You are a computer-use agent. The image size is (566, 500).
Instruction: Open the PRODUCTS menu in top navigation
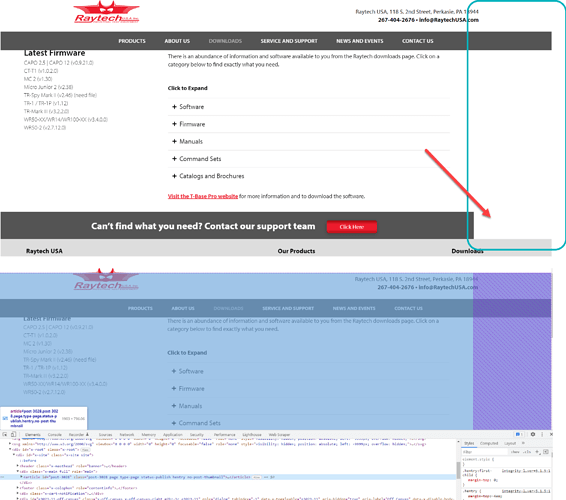(x=132, y=41)
